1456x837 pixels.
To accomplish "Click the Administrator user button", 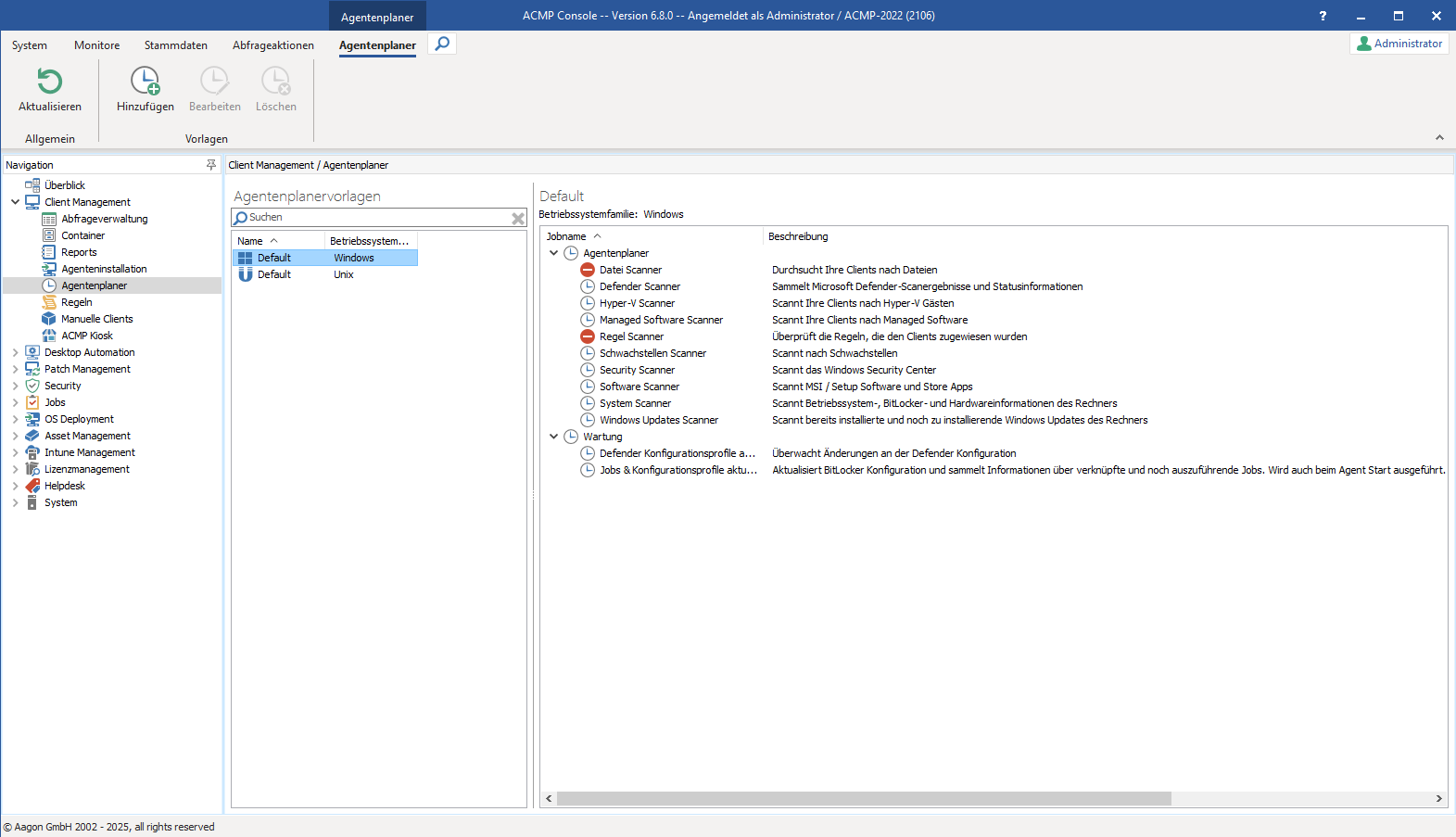I will point(1399,44).
